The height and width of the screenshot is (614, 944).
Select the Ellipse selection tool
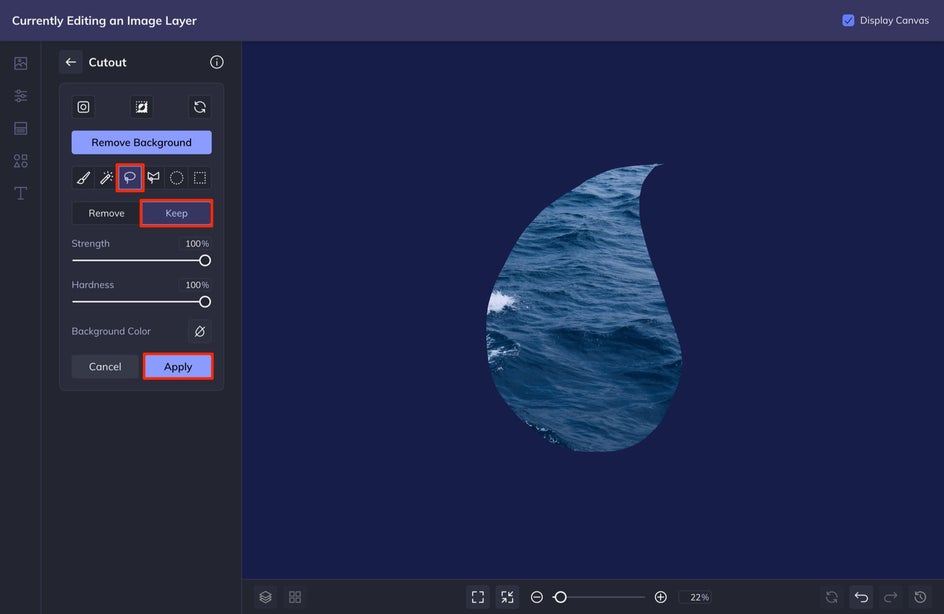click(176, 178)
